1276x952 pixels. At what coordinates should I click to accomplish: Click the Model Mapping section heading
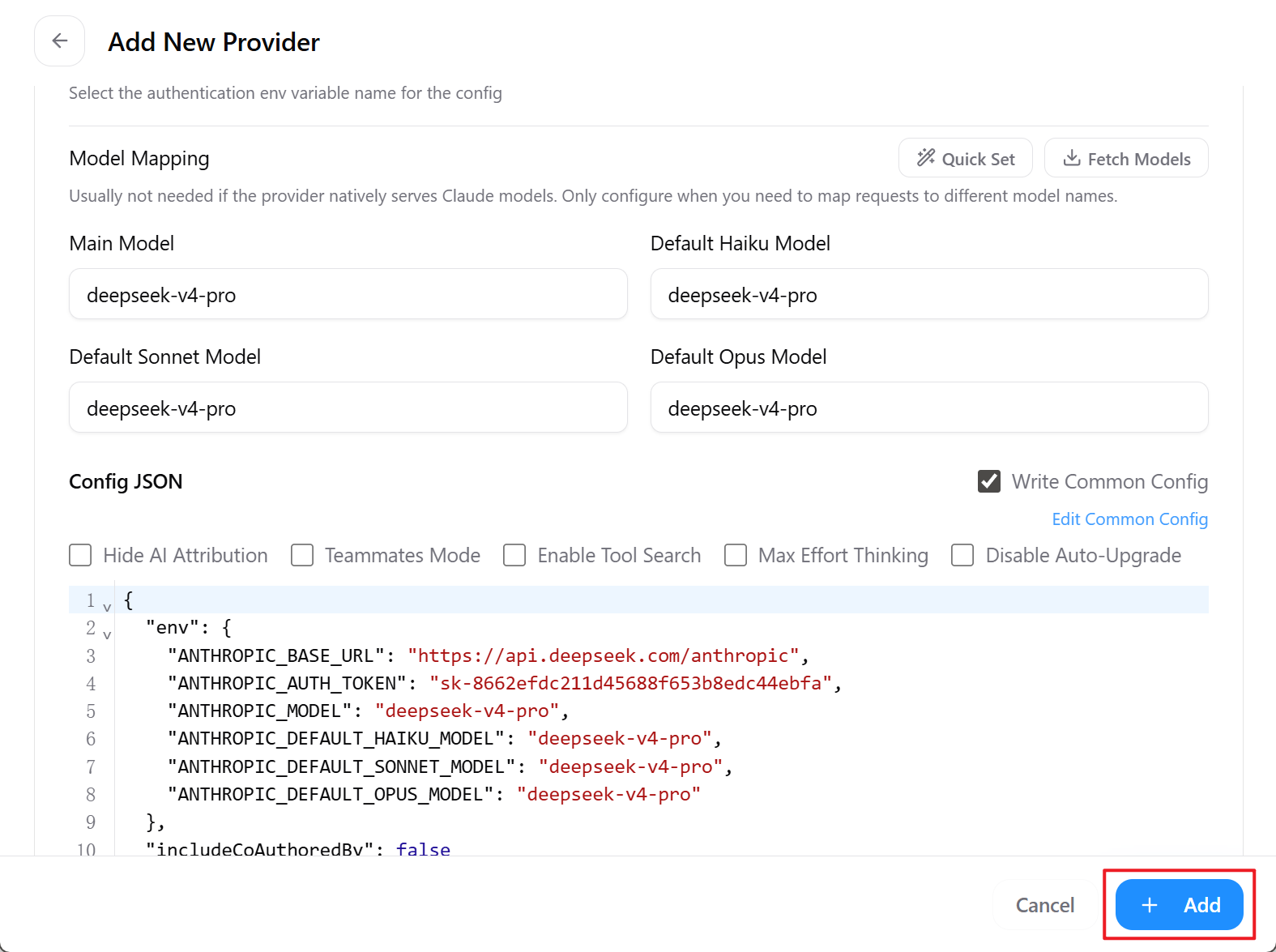tap(139, 158)
